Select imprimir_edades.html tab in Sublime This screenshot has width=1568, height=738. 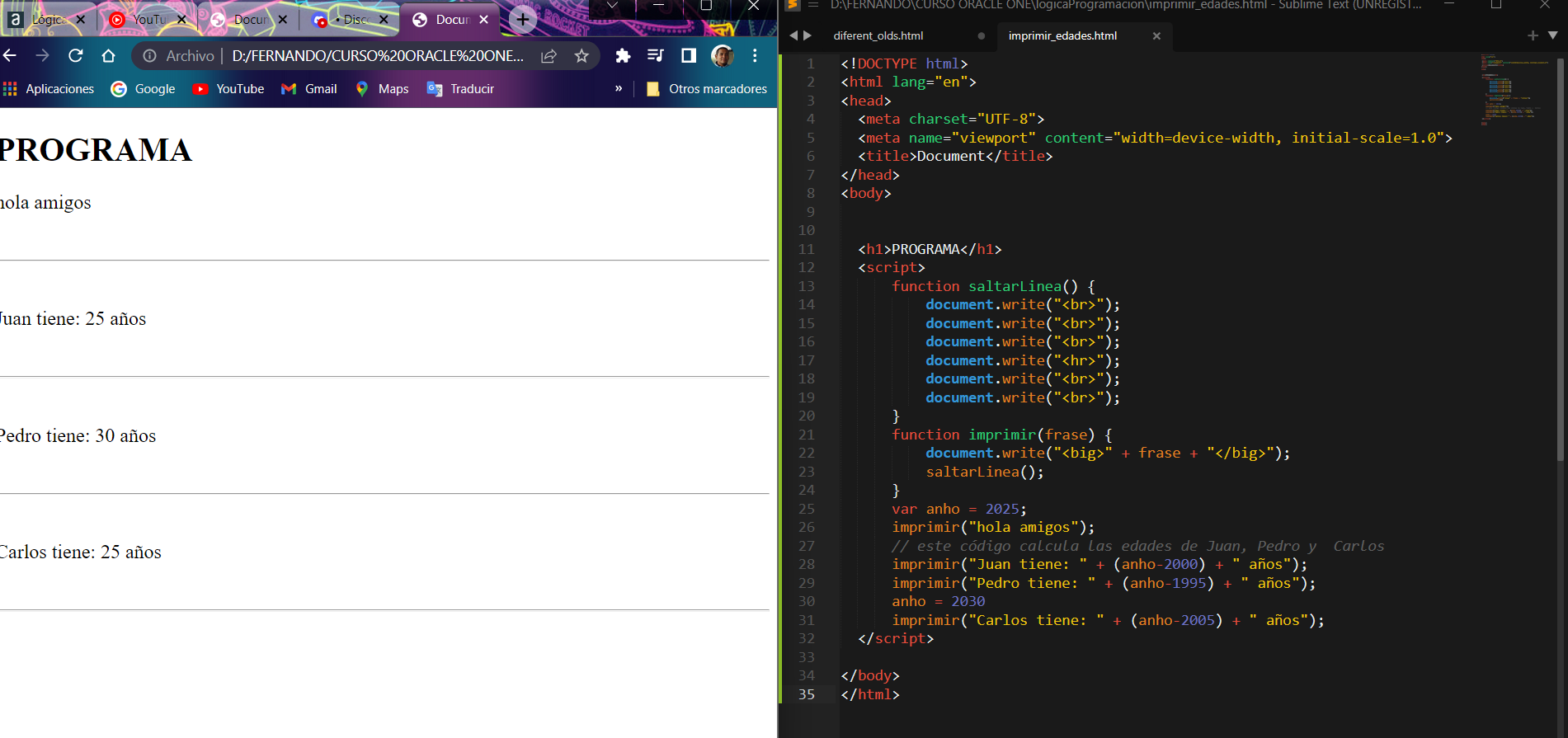[x=1062, y=35]
